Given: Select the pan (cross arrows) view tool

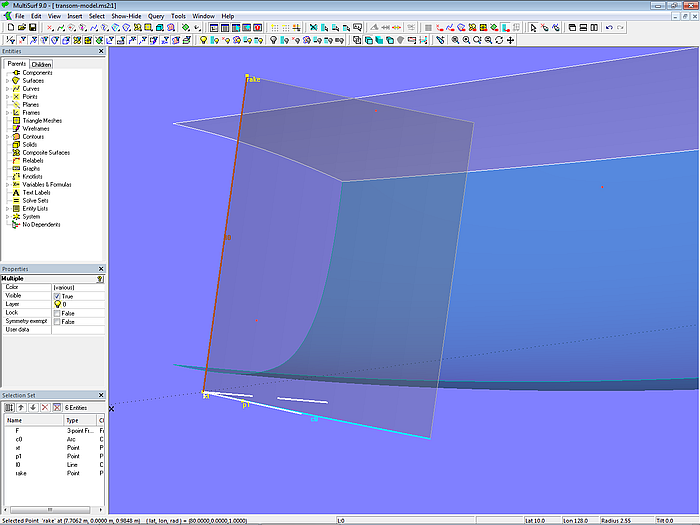Looking at the screenshot, I should click(512, 40).
